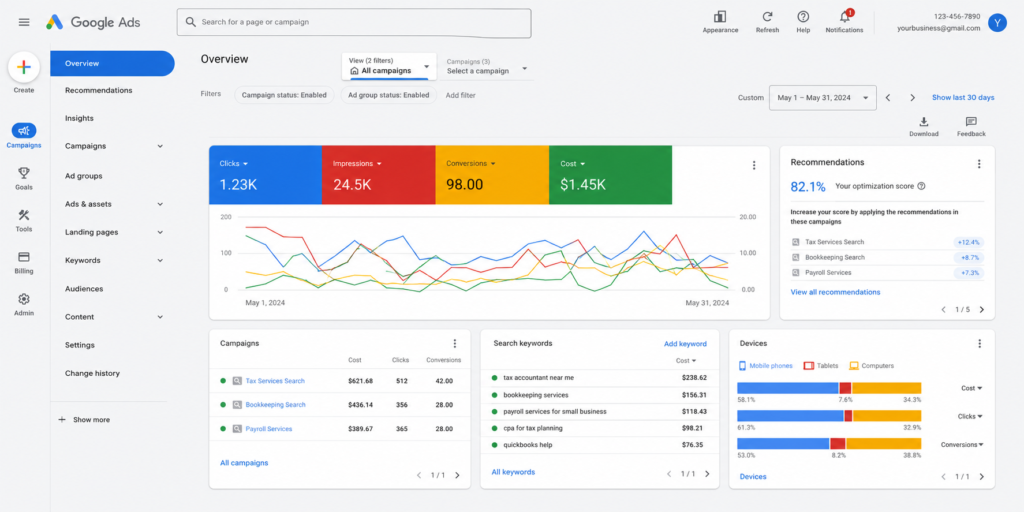Click the Refresh icon
Viewport: 1024px width, 512px height.
coord(767,16)
